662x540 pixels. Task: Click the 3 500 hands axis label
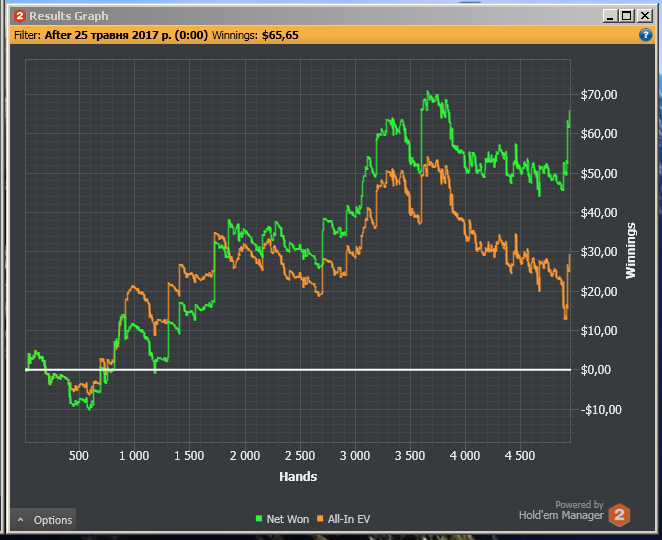[410, 456]
